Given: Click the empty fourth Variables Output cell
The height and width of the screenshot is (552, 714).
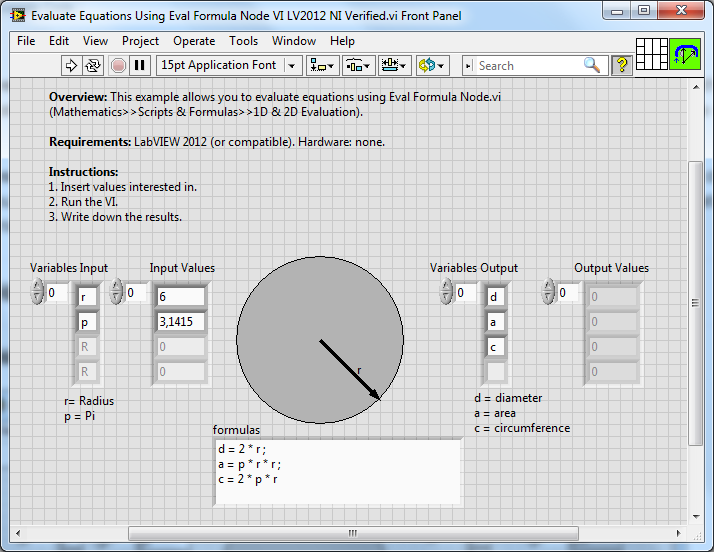Looking at the screenshot, I should (x=495, y=372).
